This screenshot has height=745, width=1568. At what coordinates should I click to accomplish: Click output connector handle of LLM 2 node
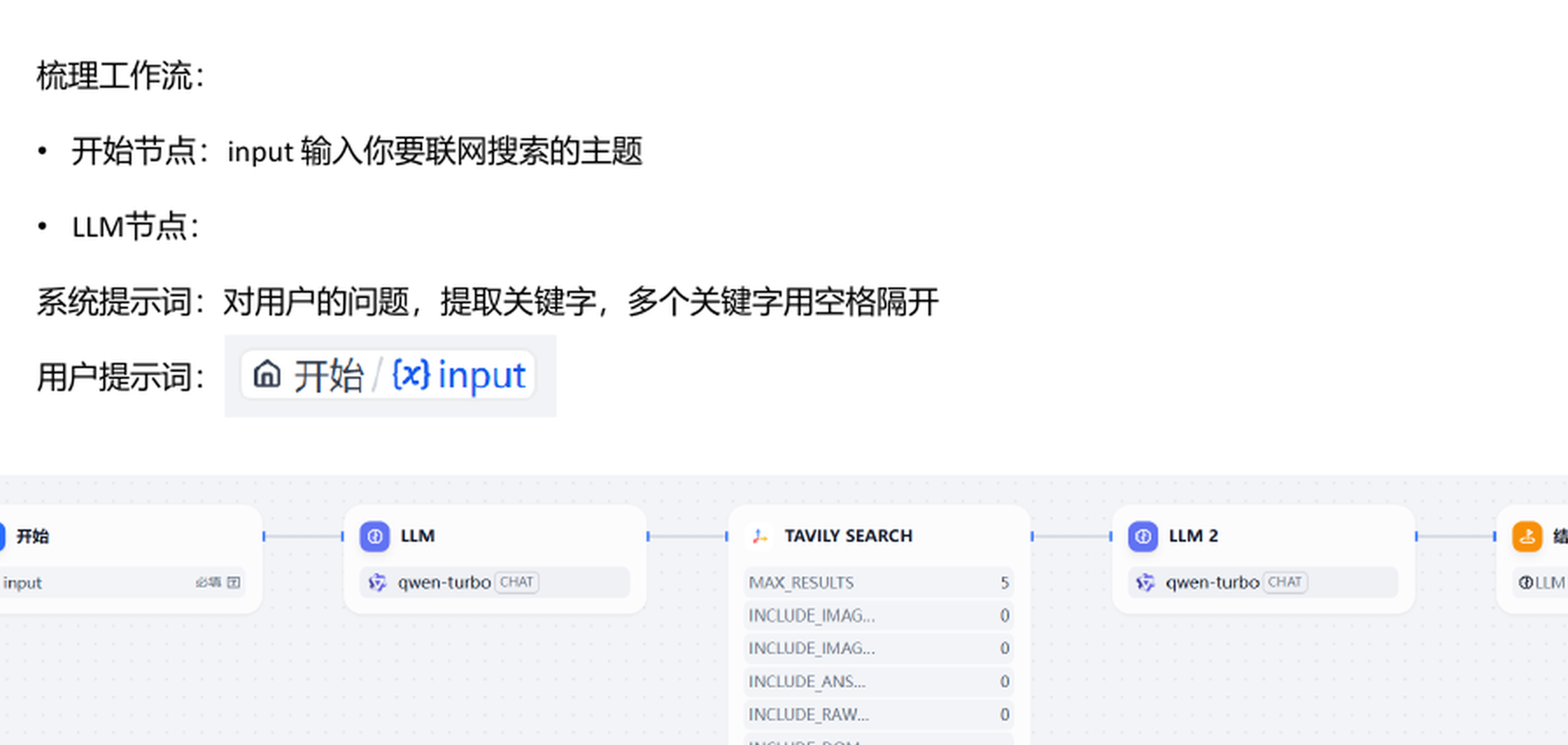(x=1416, y=536)
